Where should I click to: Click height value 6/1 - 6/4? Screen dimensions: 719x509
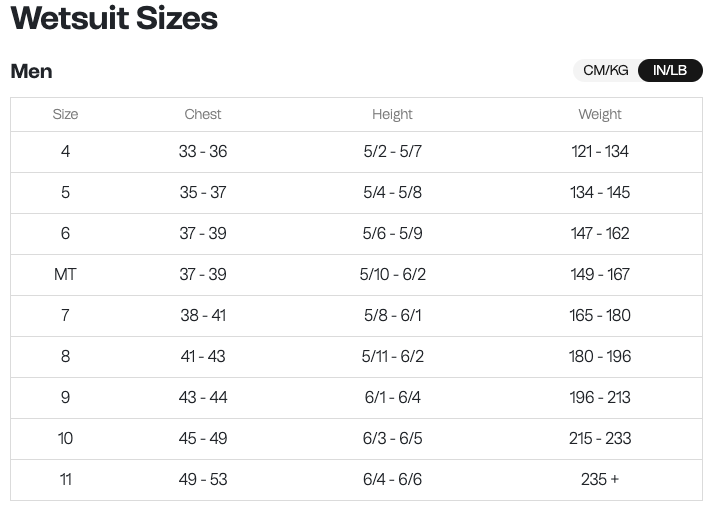point(392,397)
